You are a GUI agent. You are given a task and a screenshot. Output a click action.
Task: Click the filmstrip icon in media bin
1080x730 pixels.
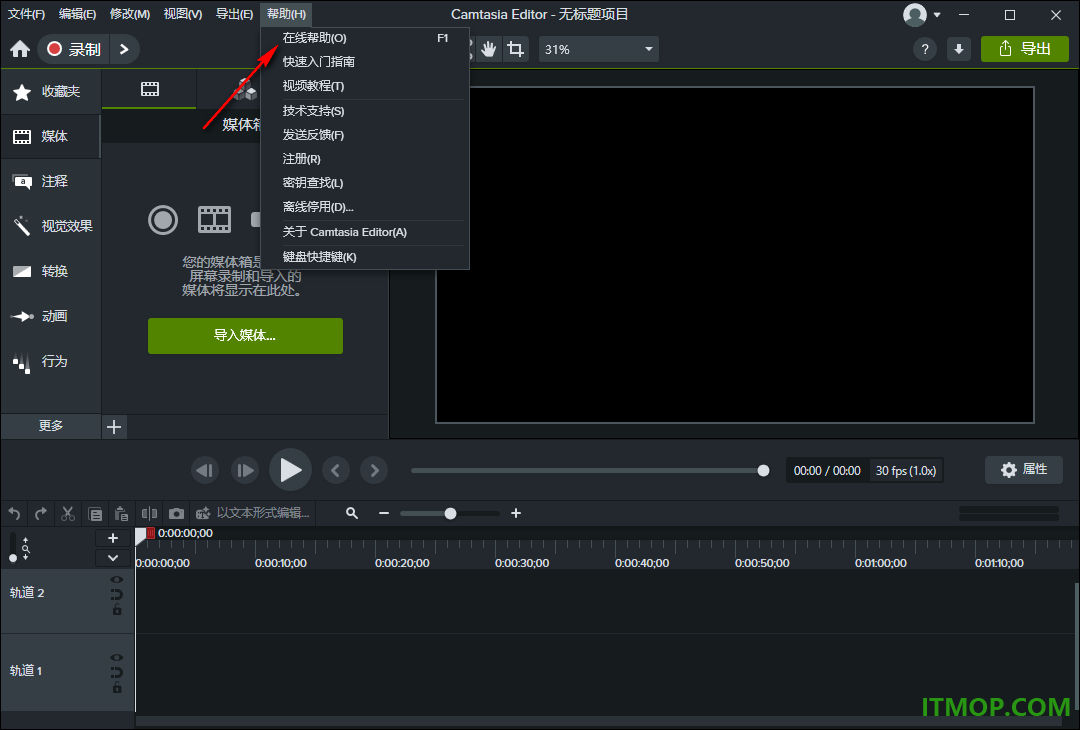[214, 219]
